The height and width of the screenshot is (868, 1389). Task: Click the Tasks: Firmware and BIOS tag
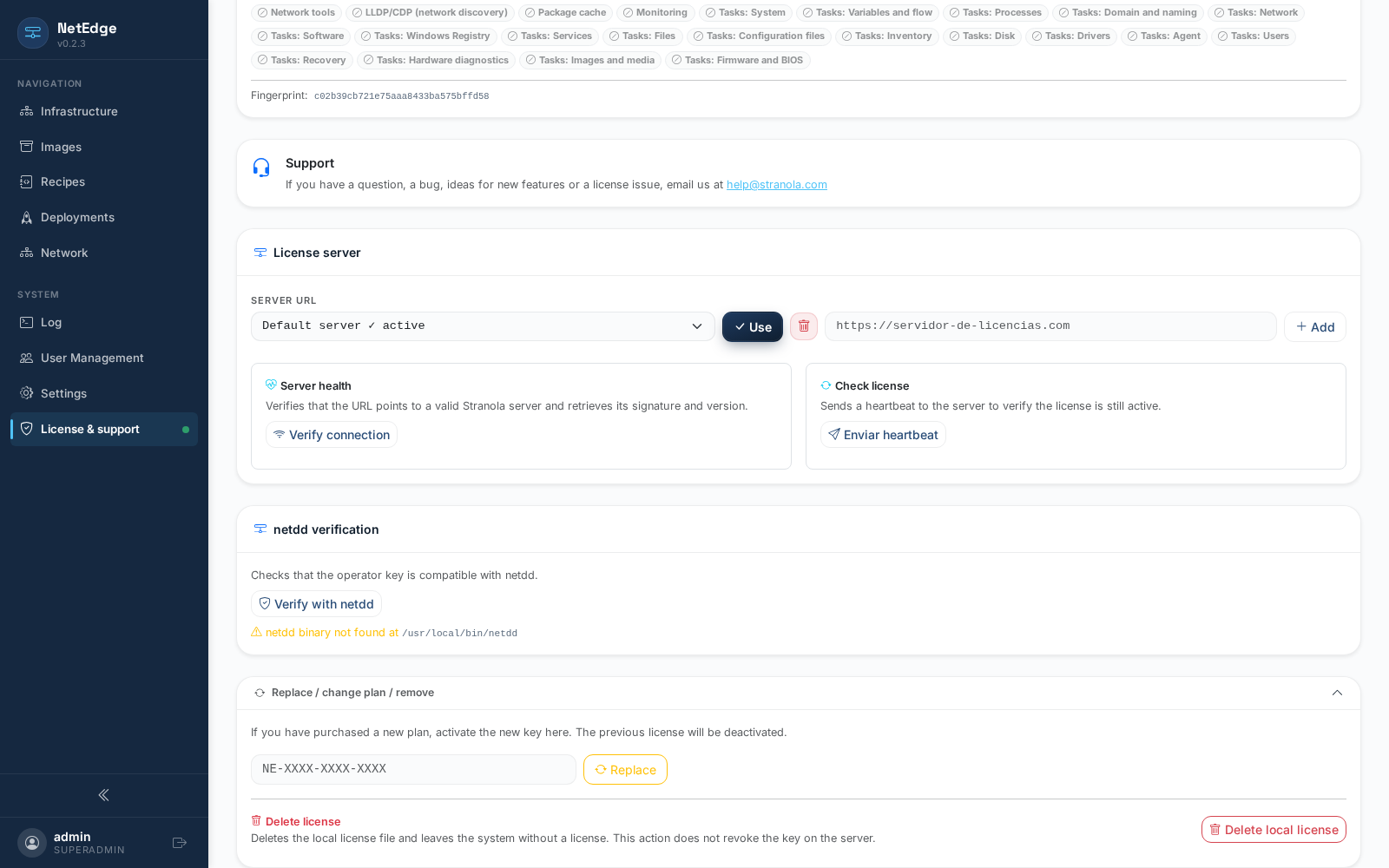tap(738, 61)
